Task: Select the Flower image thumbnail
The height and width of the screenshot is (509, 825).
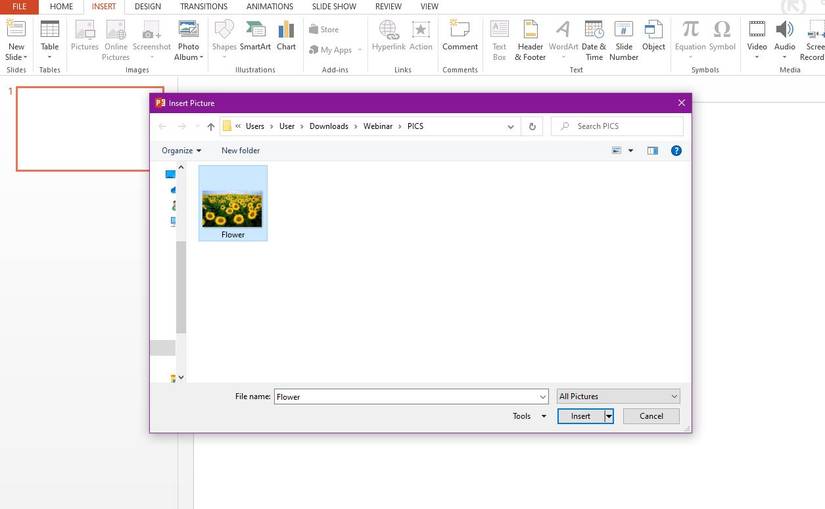Action: pos(233,203)
